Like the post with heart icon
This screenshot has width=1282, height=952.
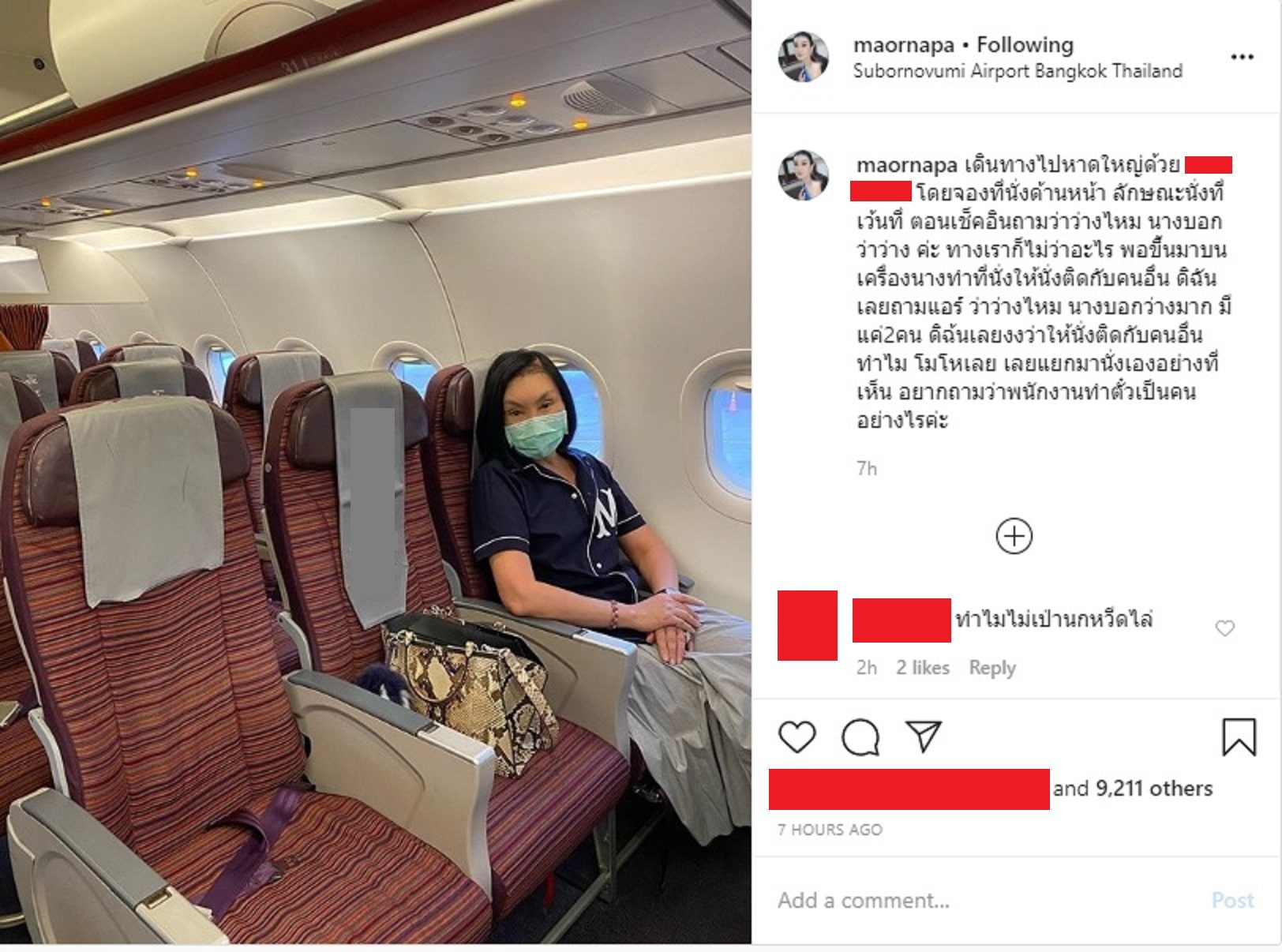coord(797,736)
